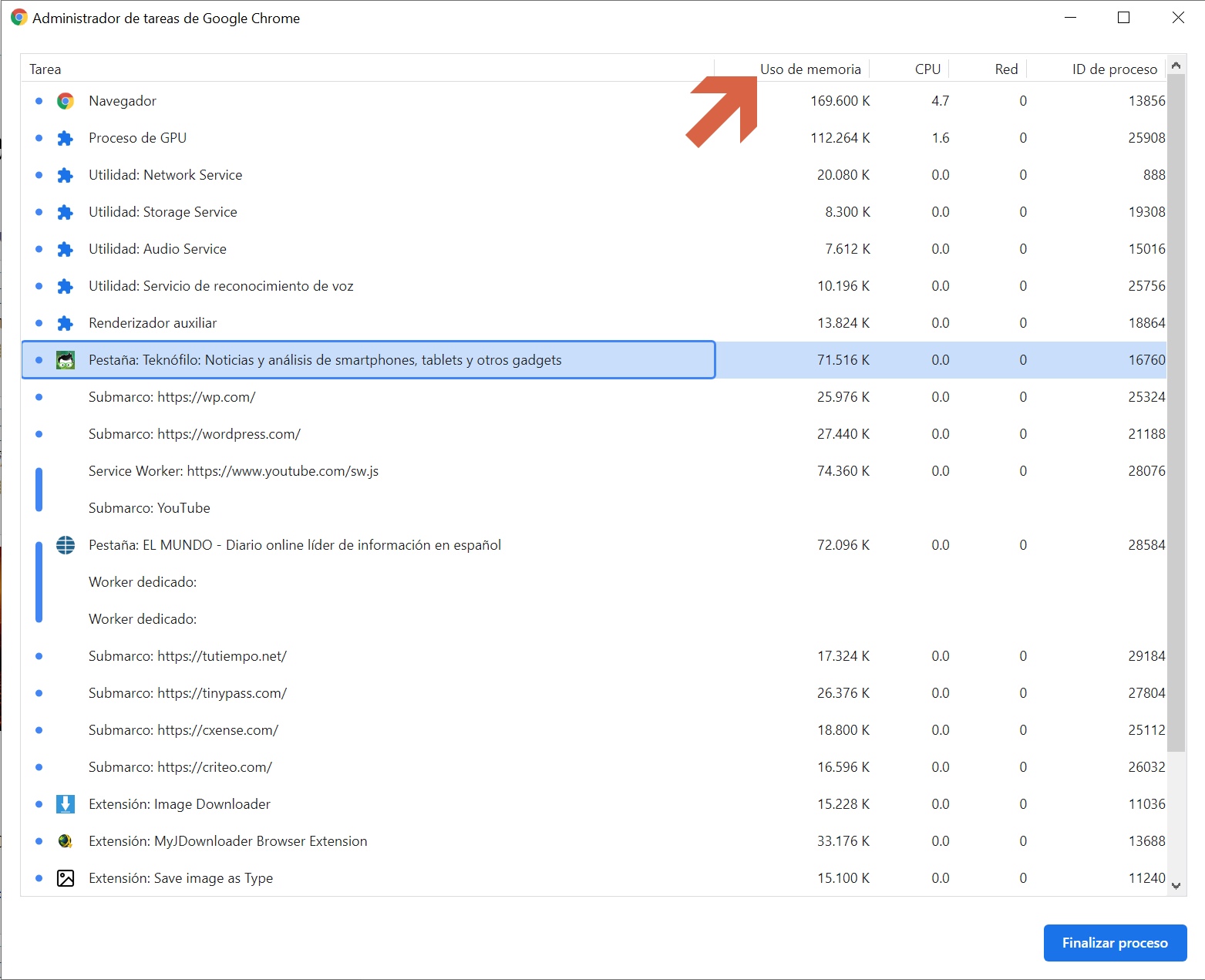Select Submarco: https://tinypass.com/ row
Viewport: 1205px width, 980px height.
(594, 693)
